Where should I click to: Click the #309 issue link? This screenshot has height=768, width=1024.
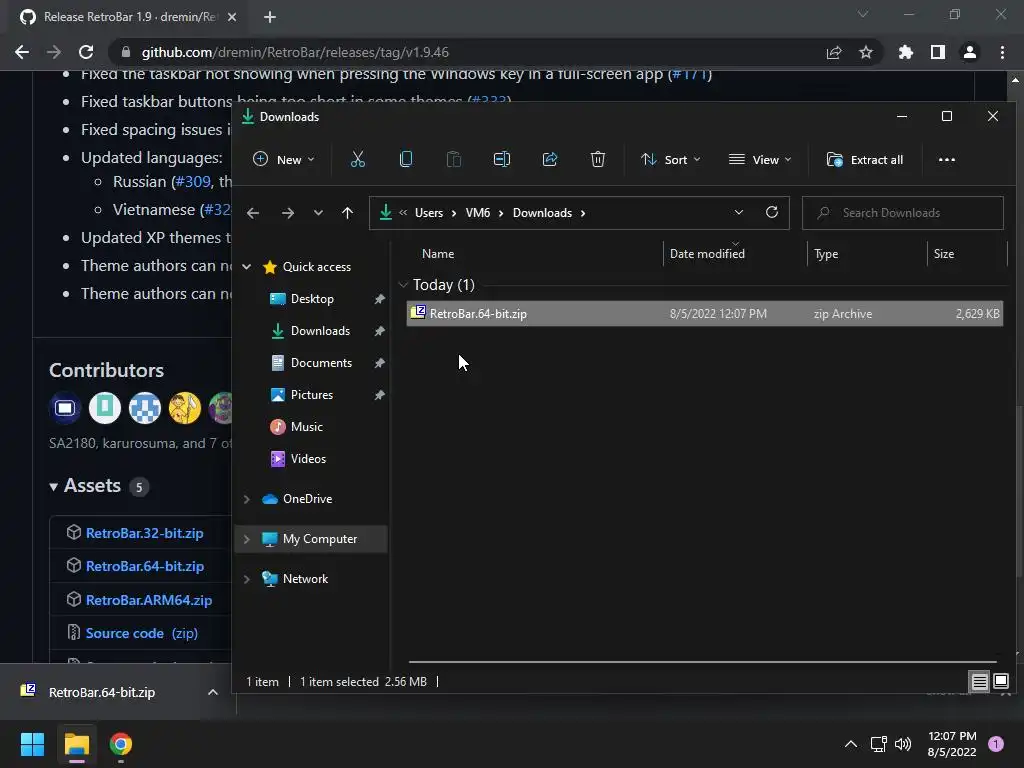coord(193,182)
